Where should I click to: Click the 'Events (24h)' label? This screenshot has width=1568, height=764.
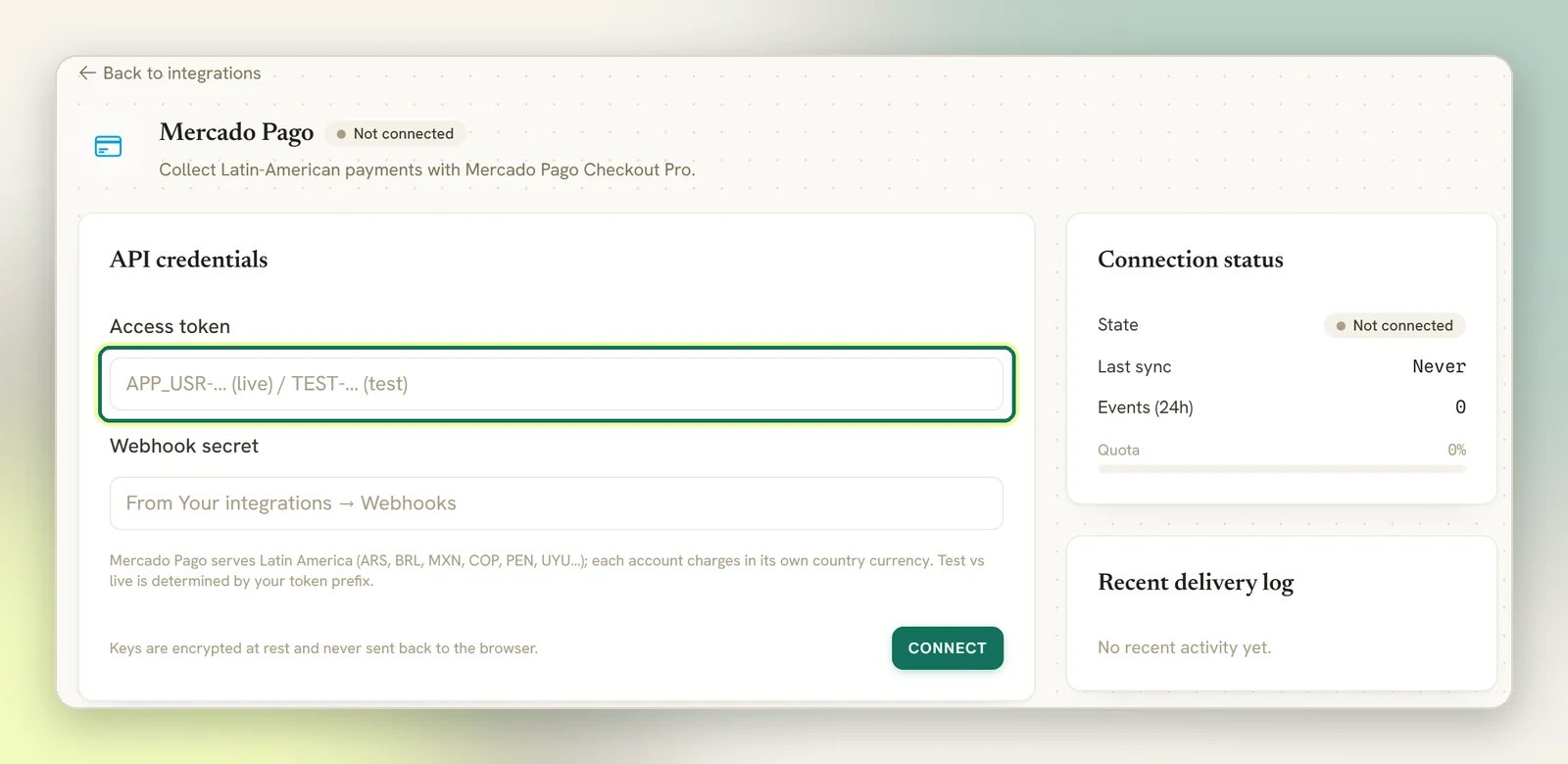1146,407
